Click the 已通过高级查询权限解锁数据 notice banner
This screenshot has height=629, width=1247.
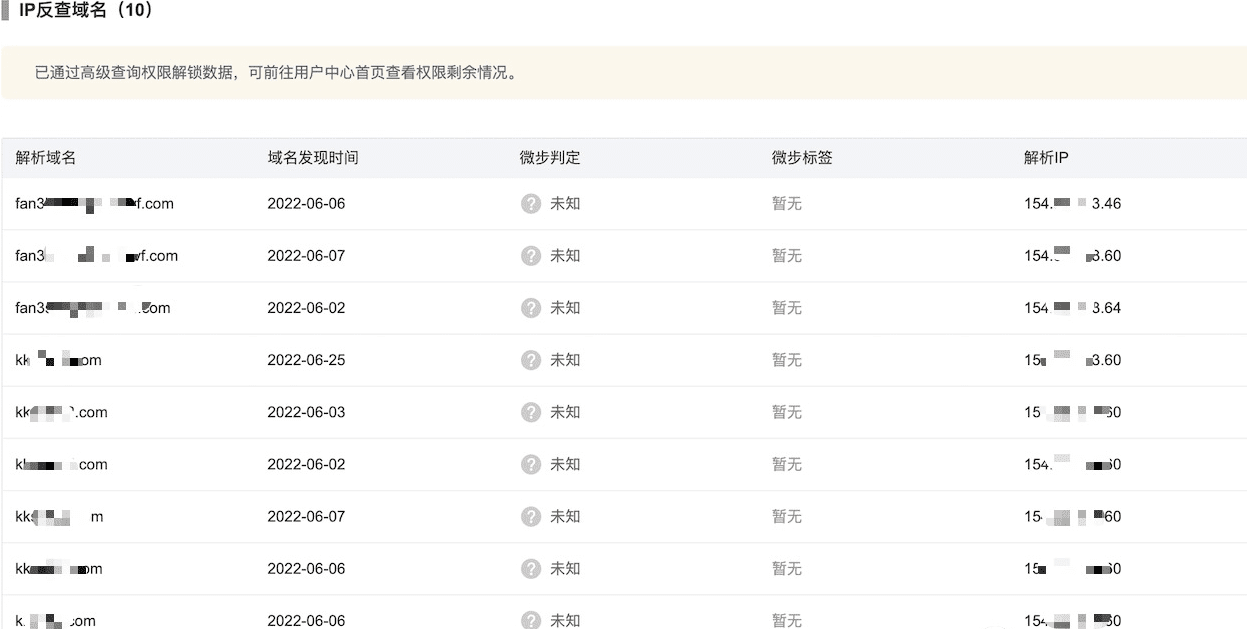[x=276, y=73]
